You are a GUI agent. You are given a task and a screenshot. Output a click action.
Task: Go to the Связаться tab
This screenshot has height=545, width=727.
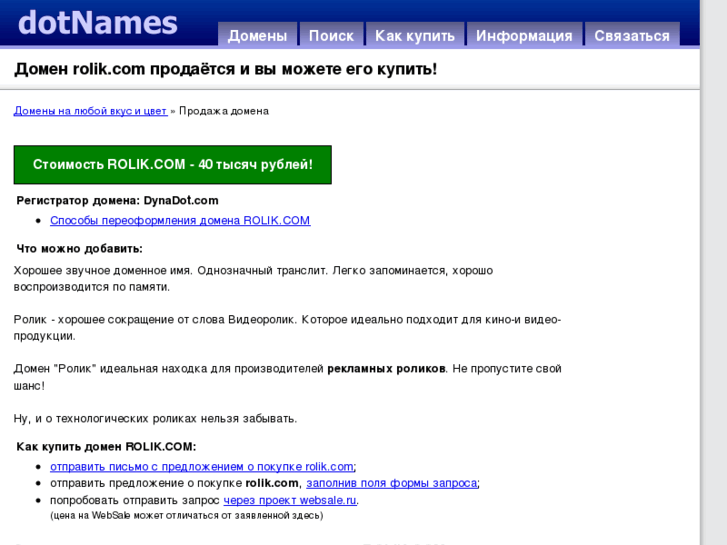click(632, 35)
